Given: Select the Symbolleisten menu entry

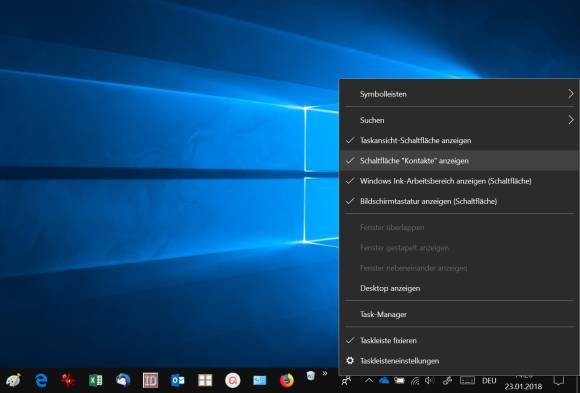Looking at the screenshot, I should point(459,94).
